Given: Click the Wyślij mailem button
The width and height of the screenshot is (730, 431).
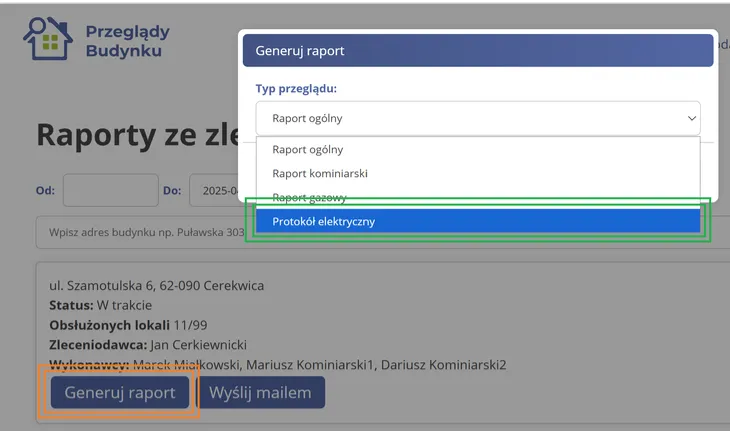Looking at the screenshot, I should coord(260,392).
